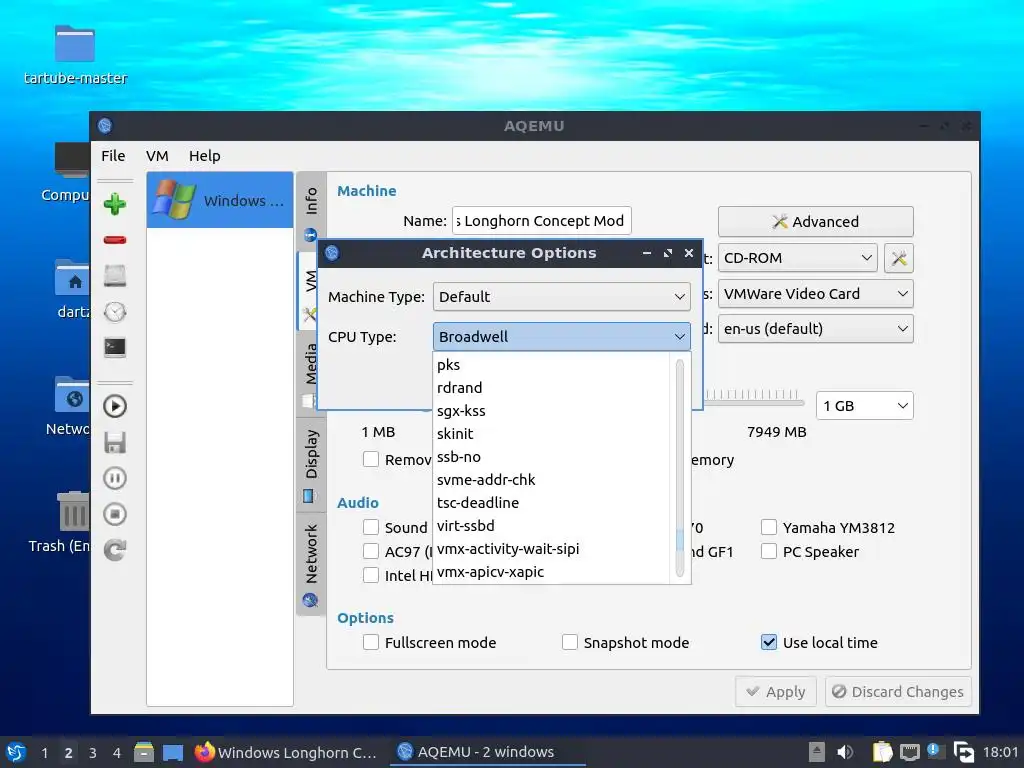Open the taskbar start menu icon
1024x768 pixels.
(16, 752)
